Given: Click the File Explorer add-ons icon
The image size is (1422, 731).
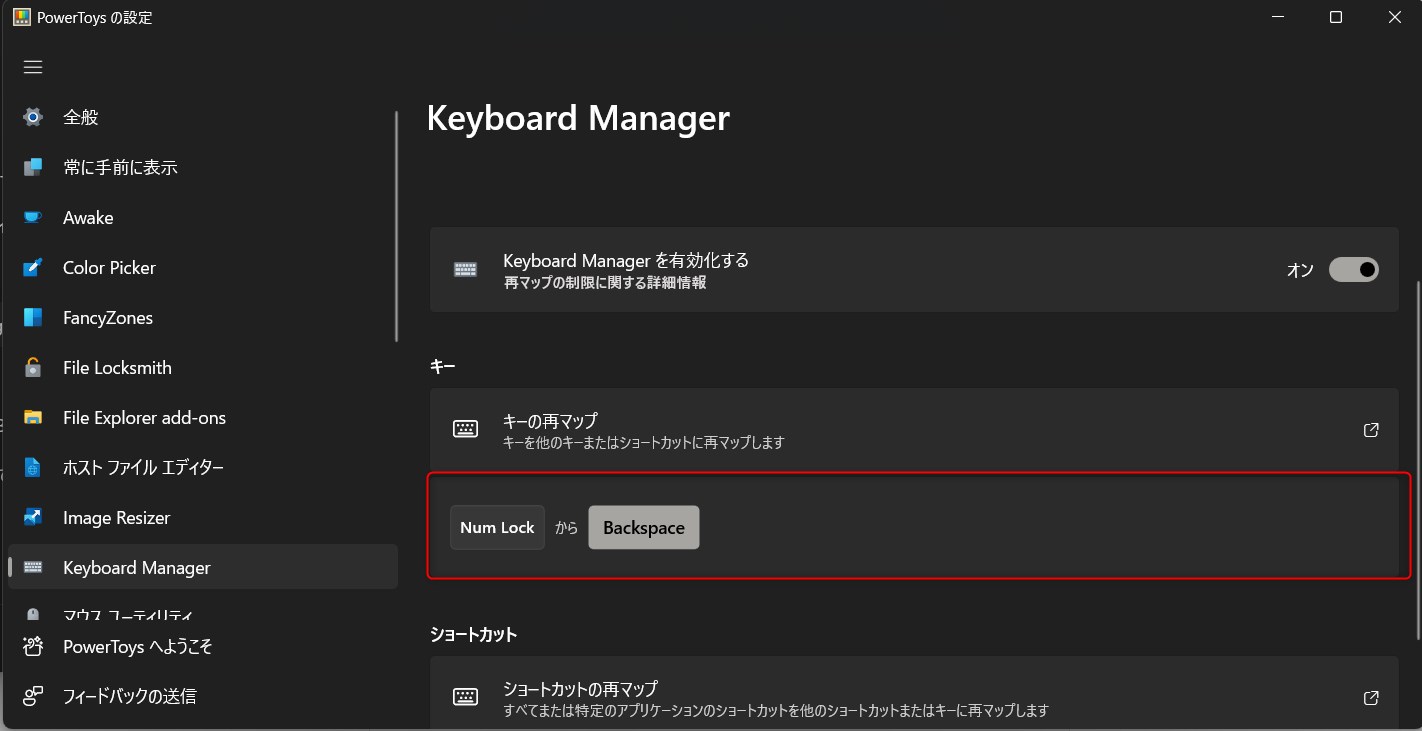Looking at the screenshot, I should coord(33,417).
